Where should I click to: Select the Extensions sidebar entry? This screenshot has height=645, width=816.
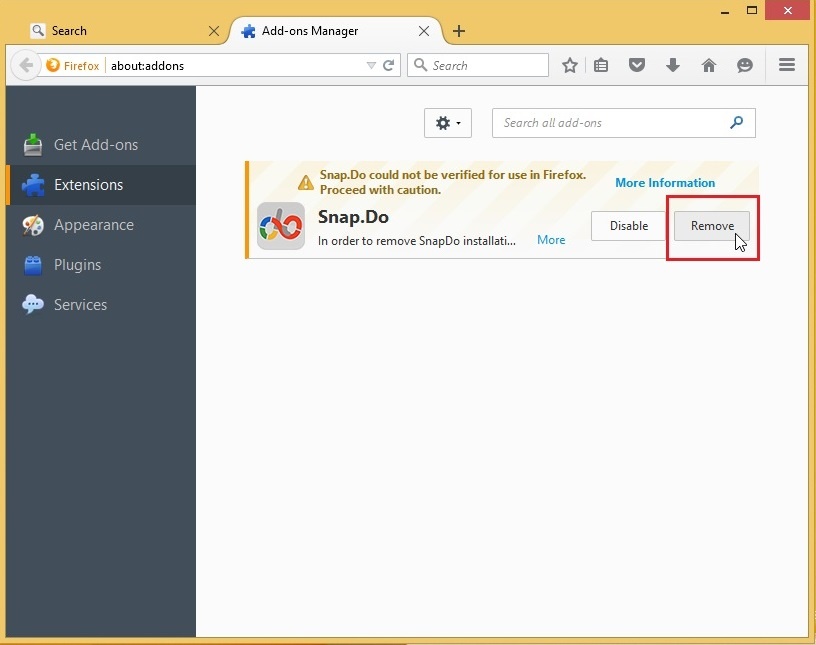click(88, 184)
